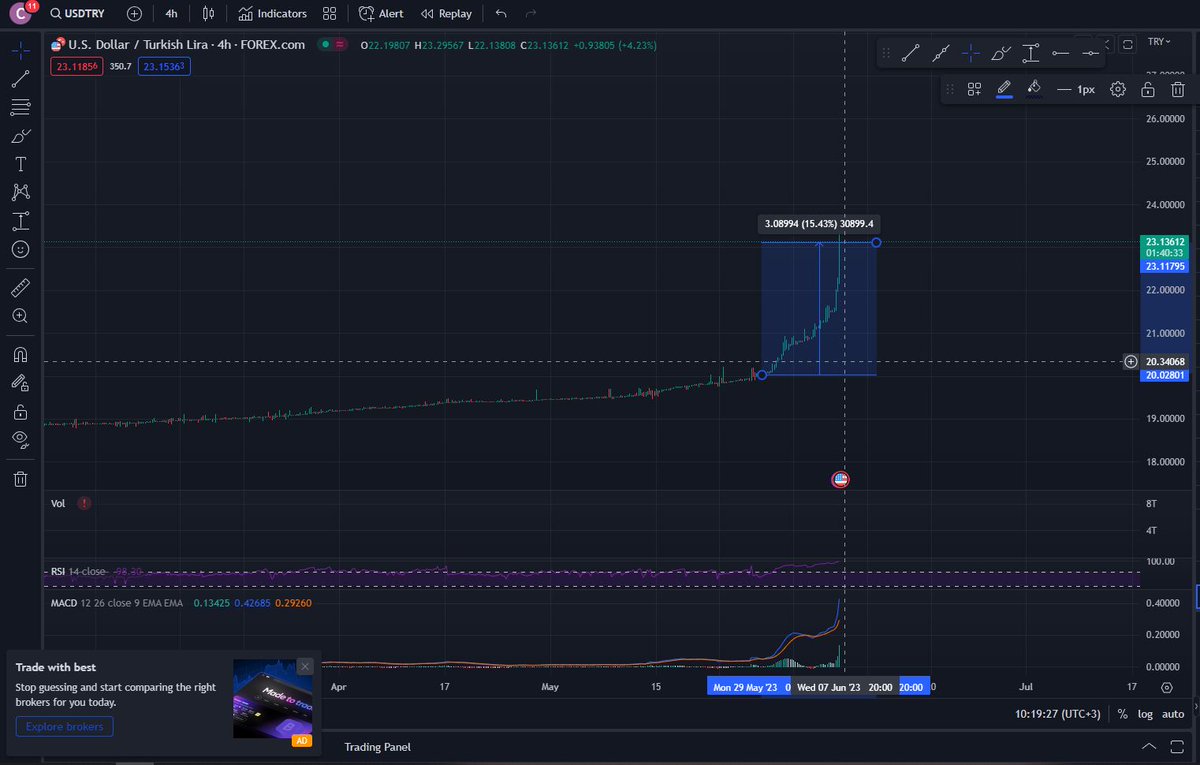1200x765 pixels.
Task: Pick the price range tool in floating favorites toolbar
Action: (1031, 52)
